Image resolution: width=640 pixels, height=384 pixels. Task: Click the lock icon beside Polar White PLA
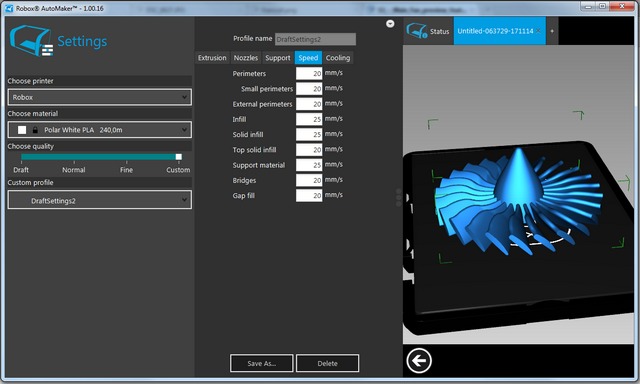(35, 130)
